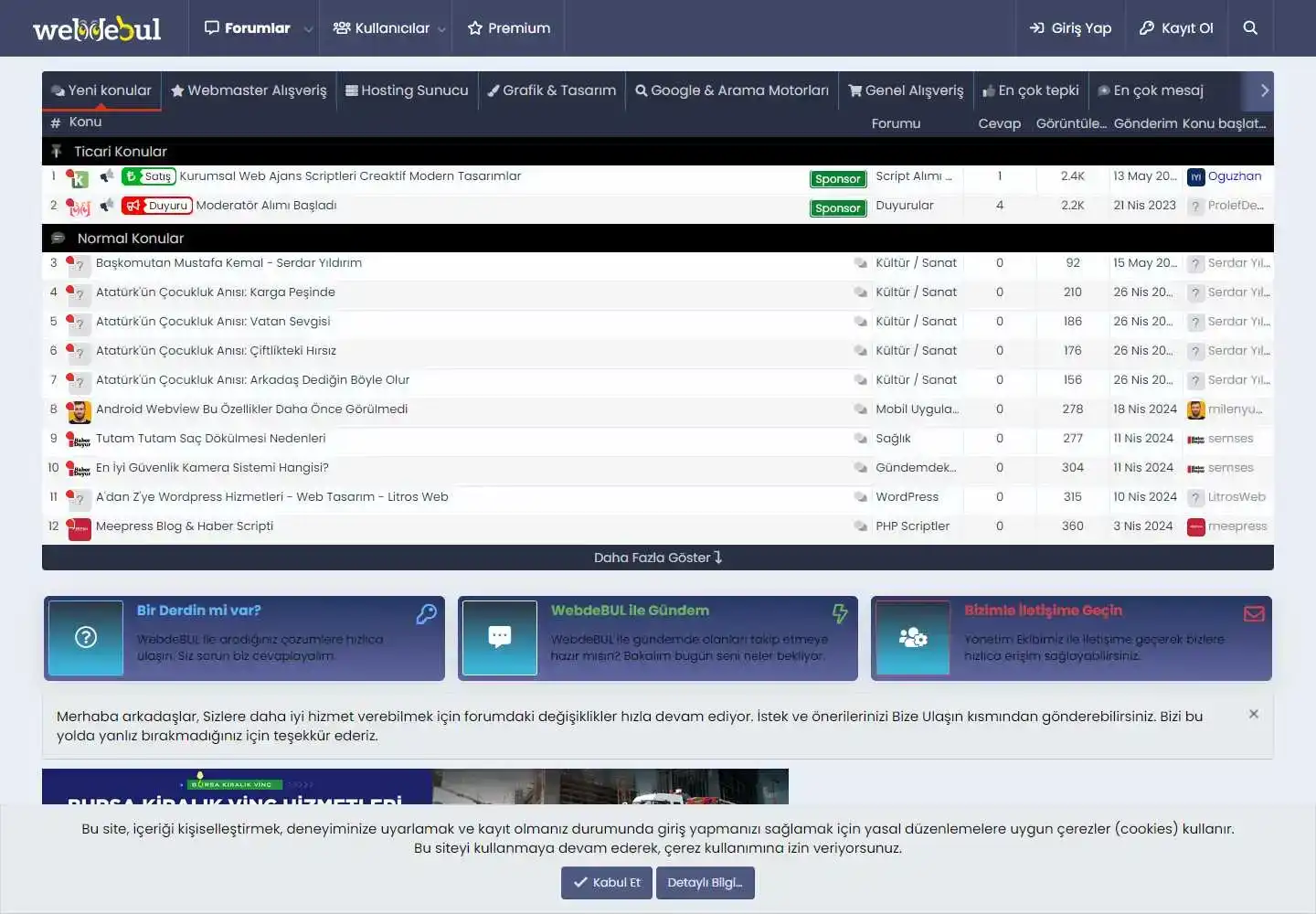Click Kayıt Ol register link

tap(1176, 28)
